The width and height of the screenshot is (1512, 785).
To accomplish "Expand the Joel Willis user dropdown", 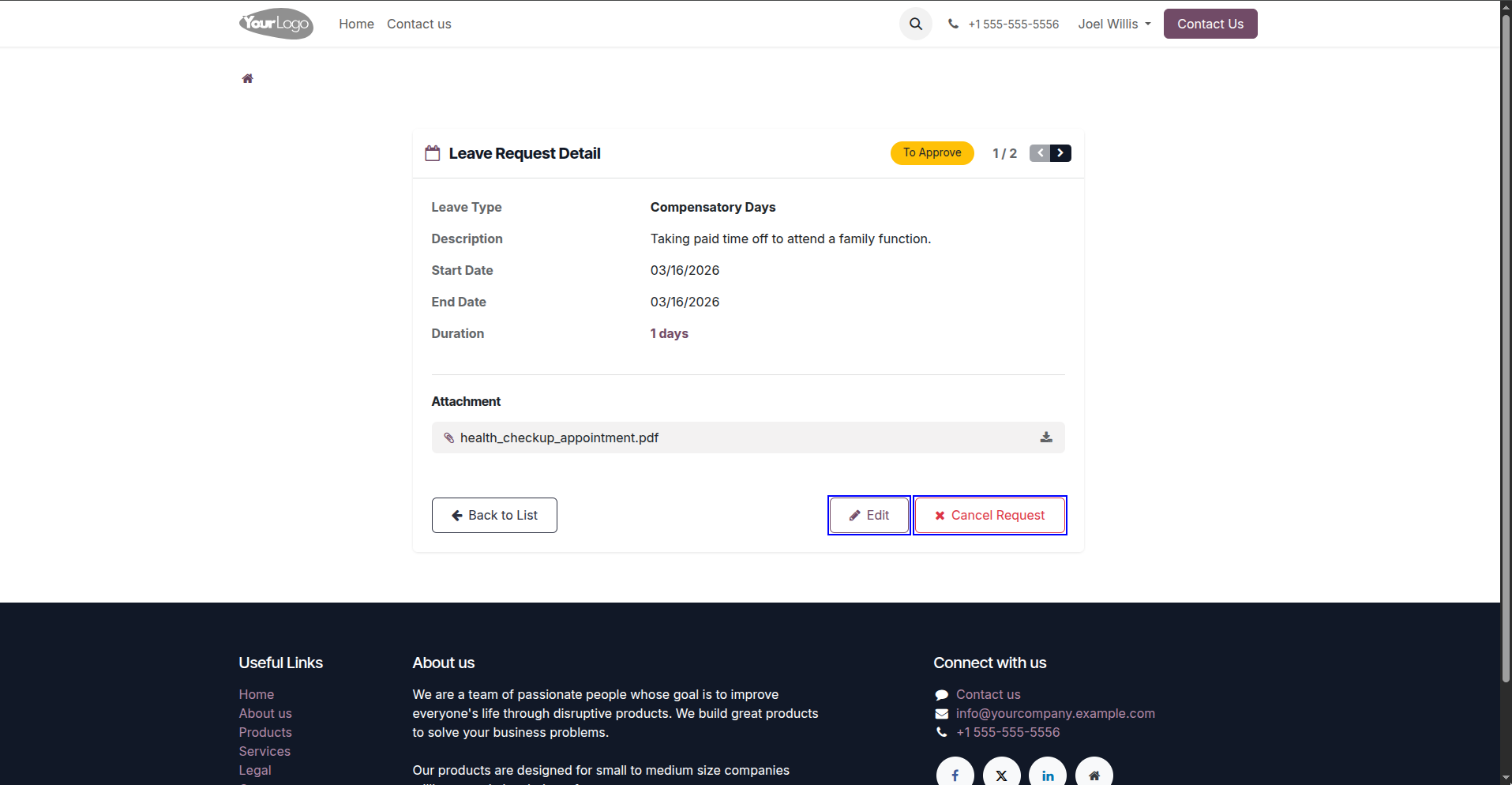I will pyautogui.click(x=1114, y=24).
